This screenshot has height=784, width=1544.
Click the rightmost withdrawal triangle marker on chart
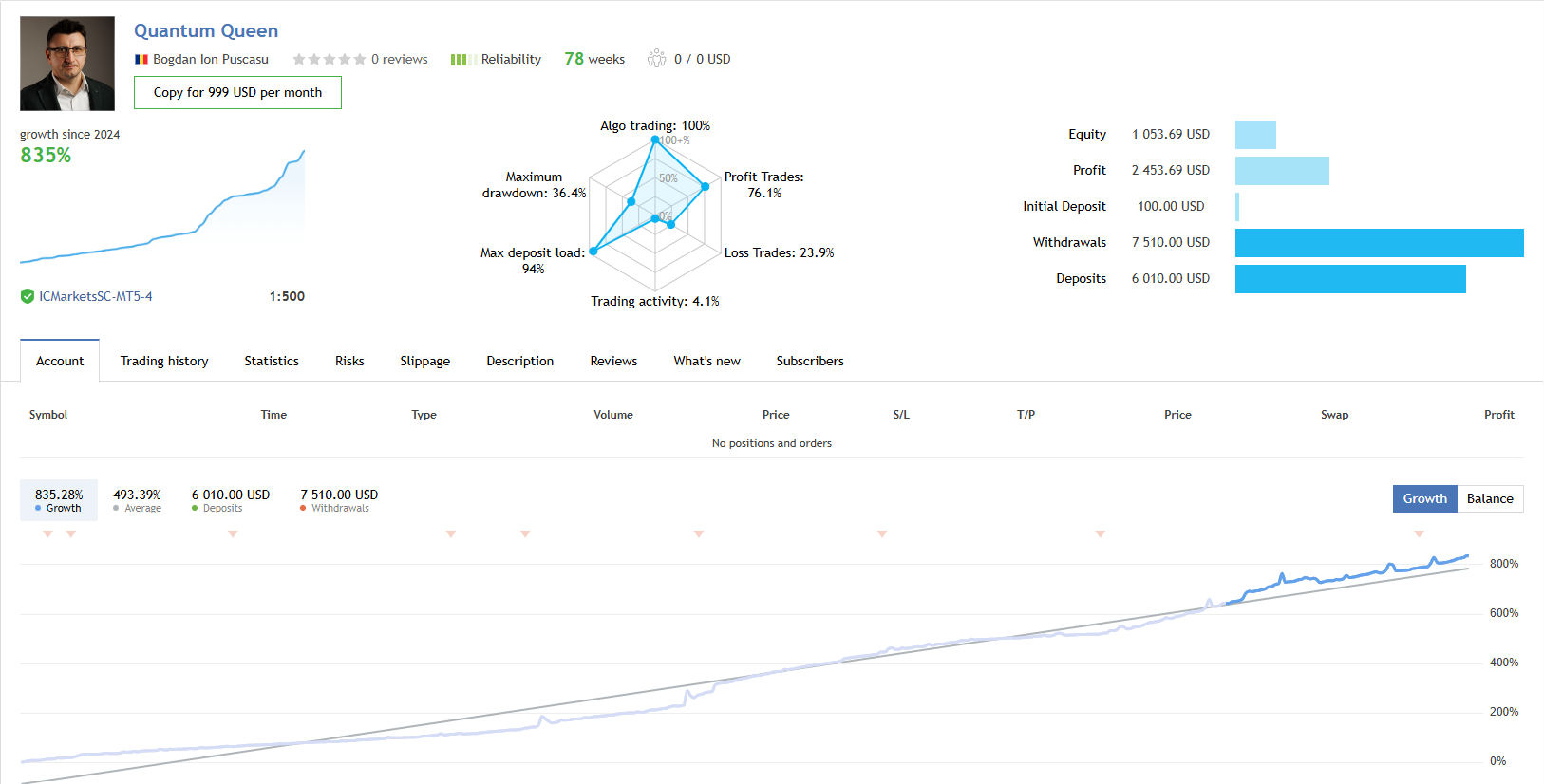click(x=1419, y=534)
